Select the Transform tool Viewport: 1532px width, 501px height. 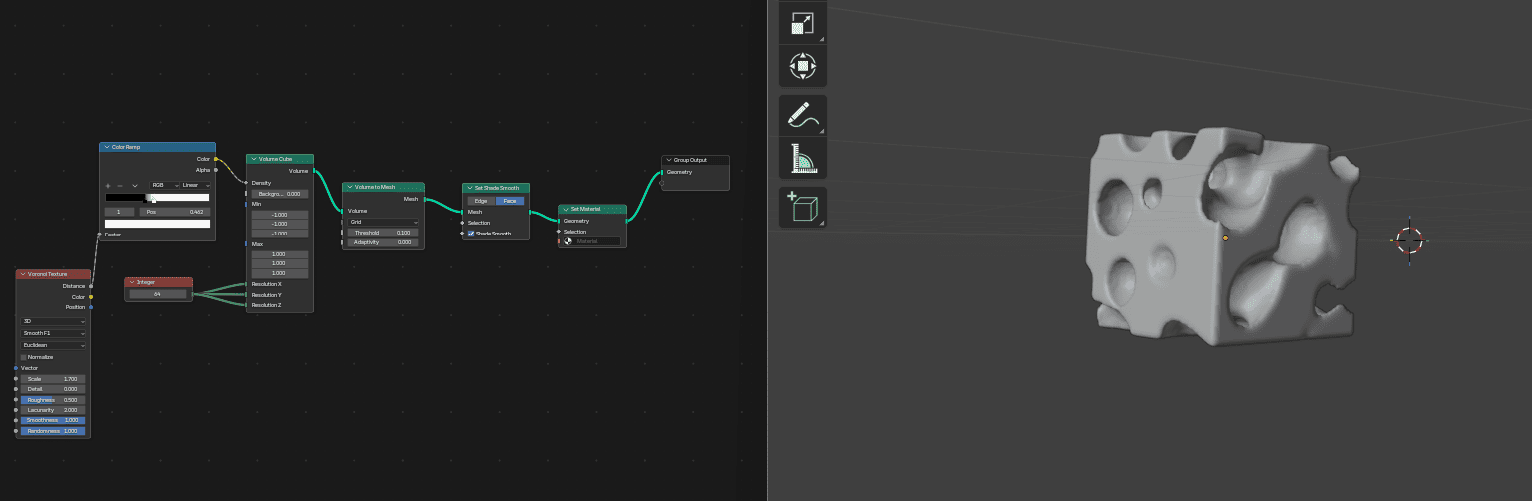point(802,66)
